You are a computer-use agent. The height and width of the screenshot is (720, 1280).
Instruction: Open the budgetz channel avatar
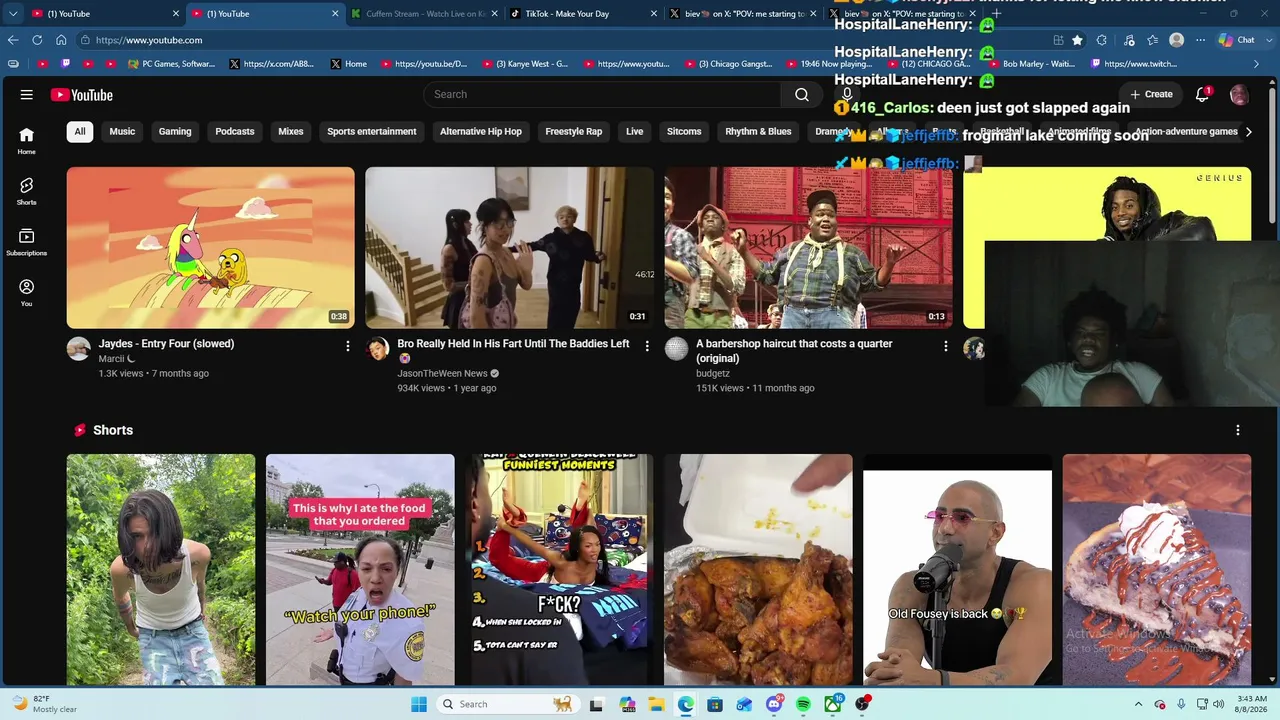677,349
